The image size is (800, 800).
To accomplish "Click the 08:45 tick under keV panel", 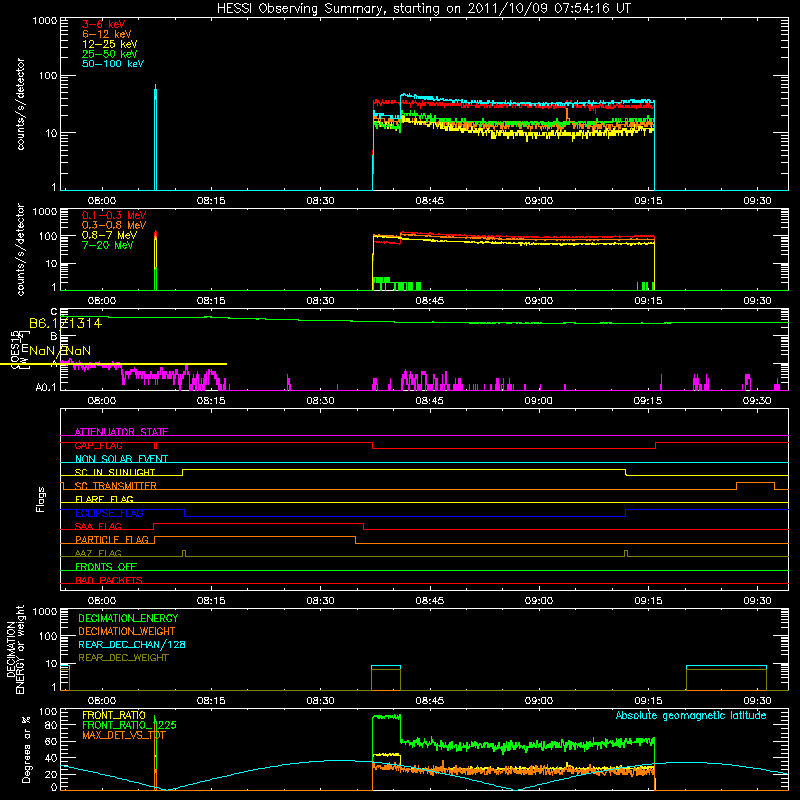I will (430, 201).
